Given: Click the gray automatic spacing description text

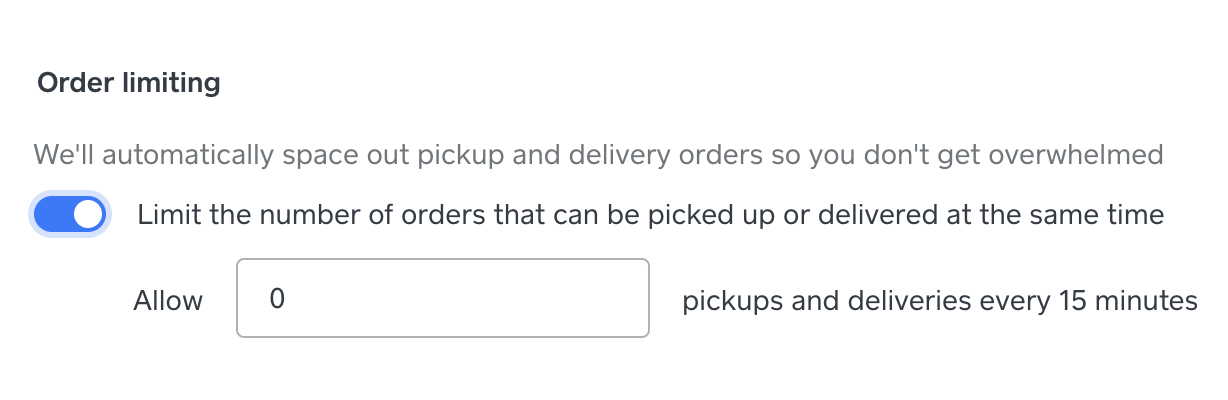Looking at the screenshot, I should pos(597,155).
